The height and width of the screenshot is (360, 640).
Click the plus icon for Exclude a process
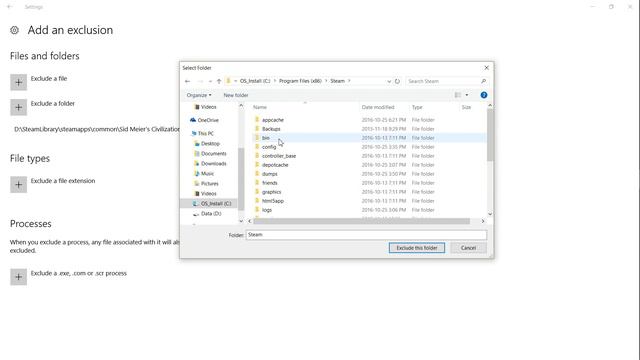coord(18,277)
